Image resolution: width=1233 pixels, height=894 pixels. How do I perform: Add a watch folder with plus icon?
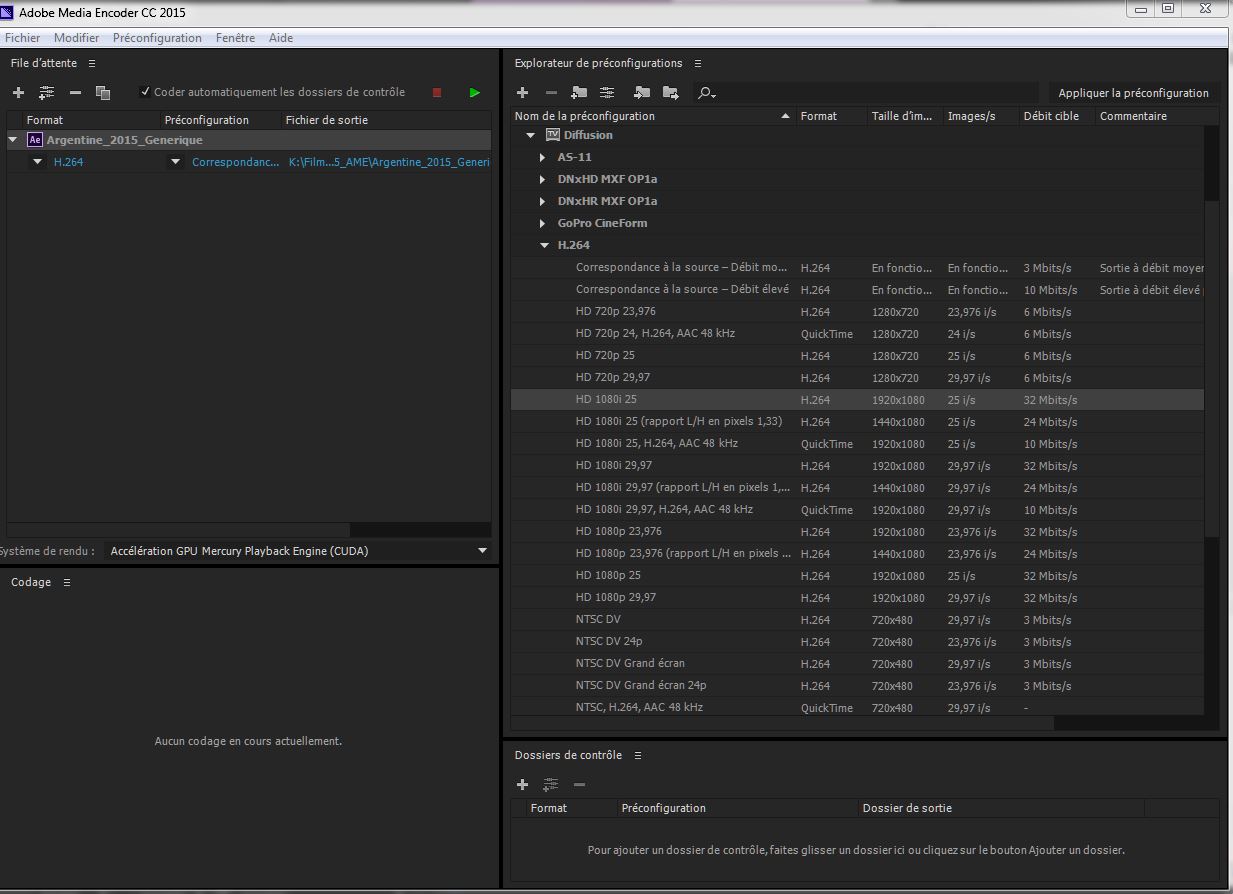(522, 785)
